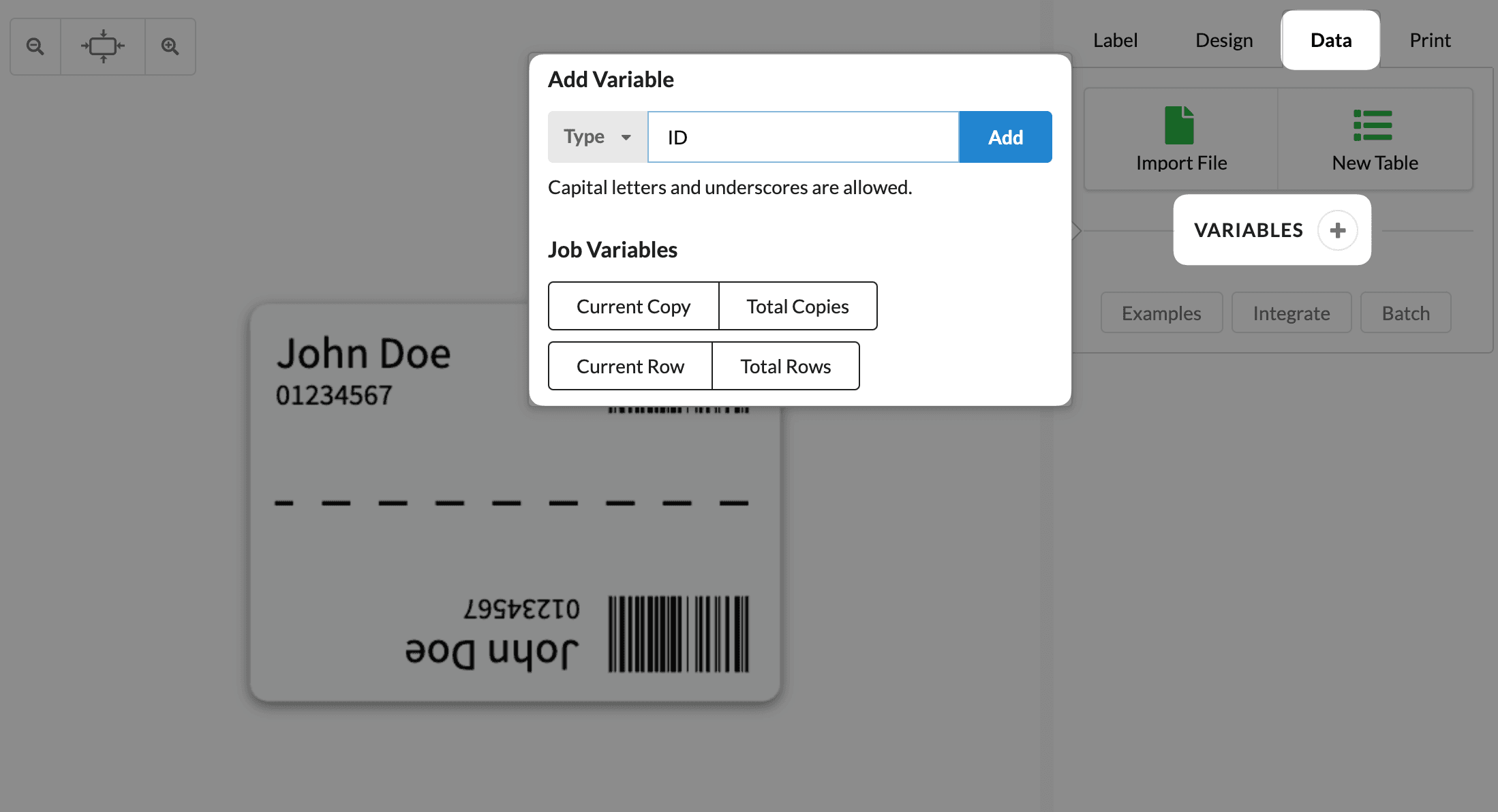Open the Data tab

[1330, 40]
